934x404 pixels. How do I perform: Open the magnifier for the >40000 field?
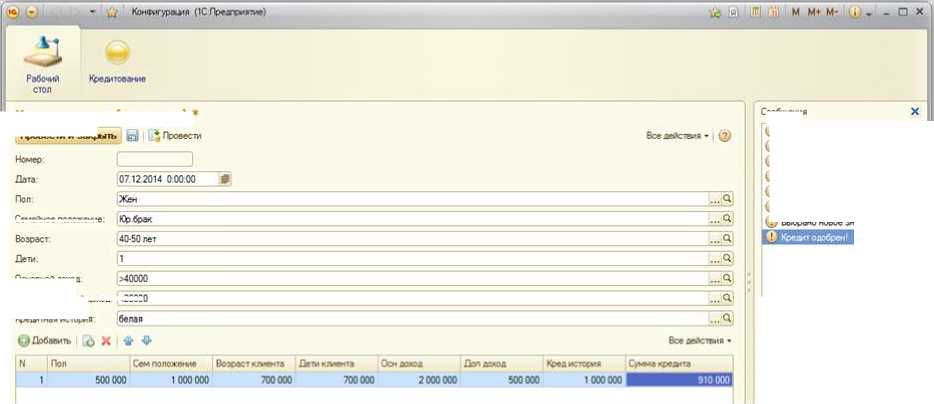click(727, 278)
